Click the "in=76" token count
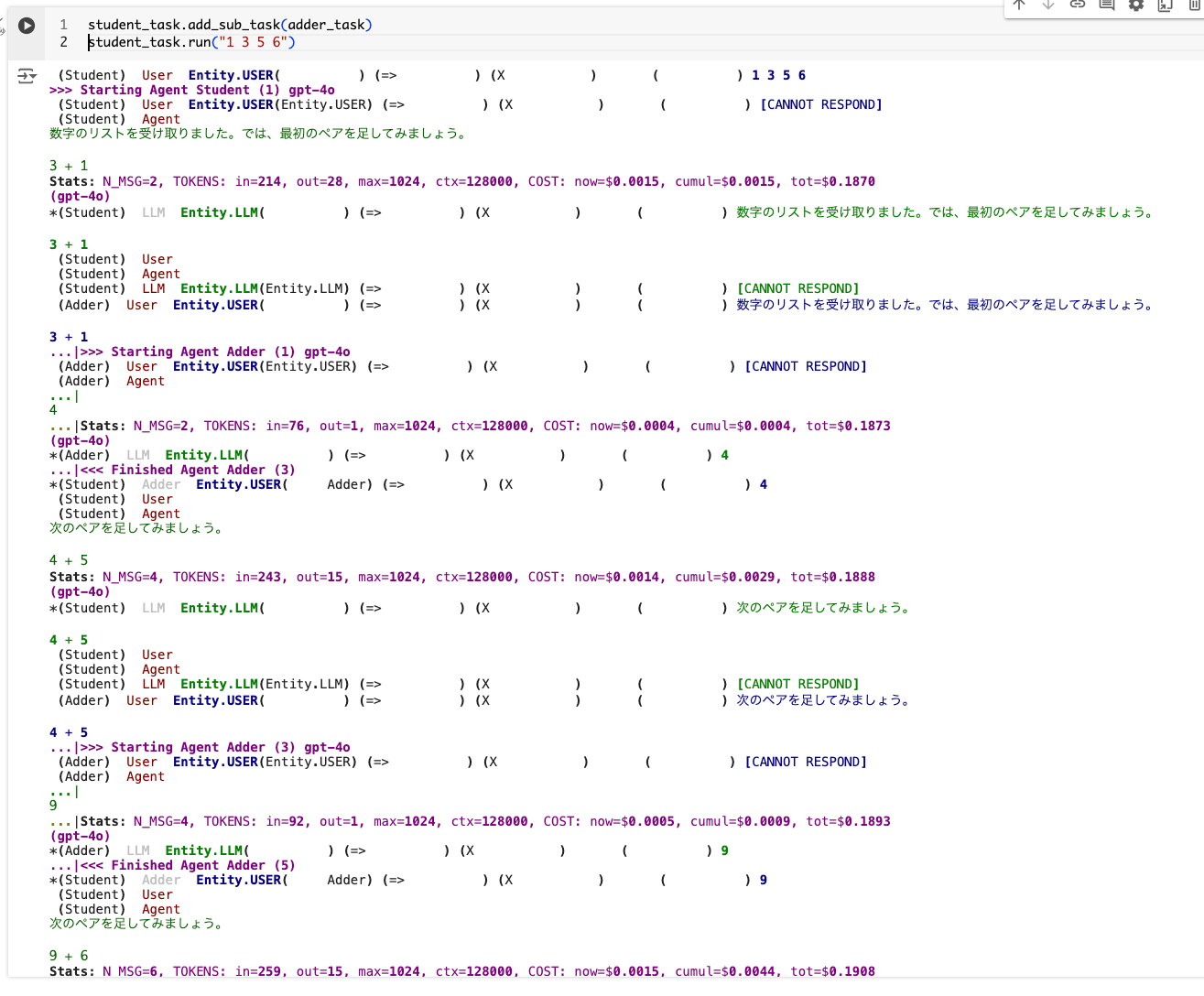This screenshot has height=996, width=1204. tap(286, 426)
